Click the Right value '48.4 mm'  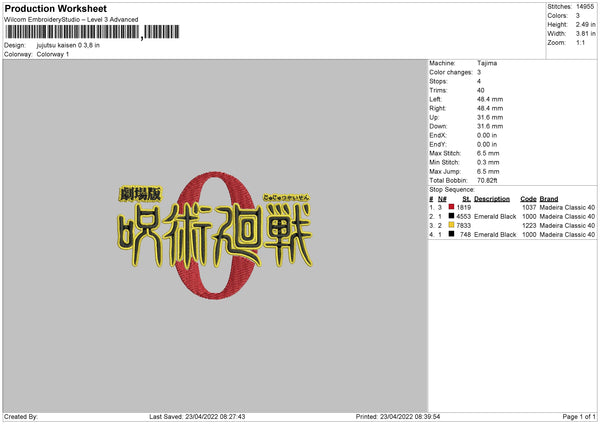(x=490, y=108)
